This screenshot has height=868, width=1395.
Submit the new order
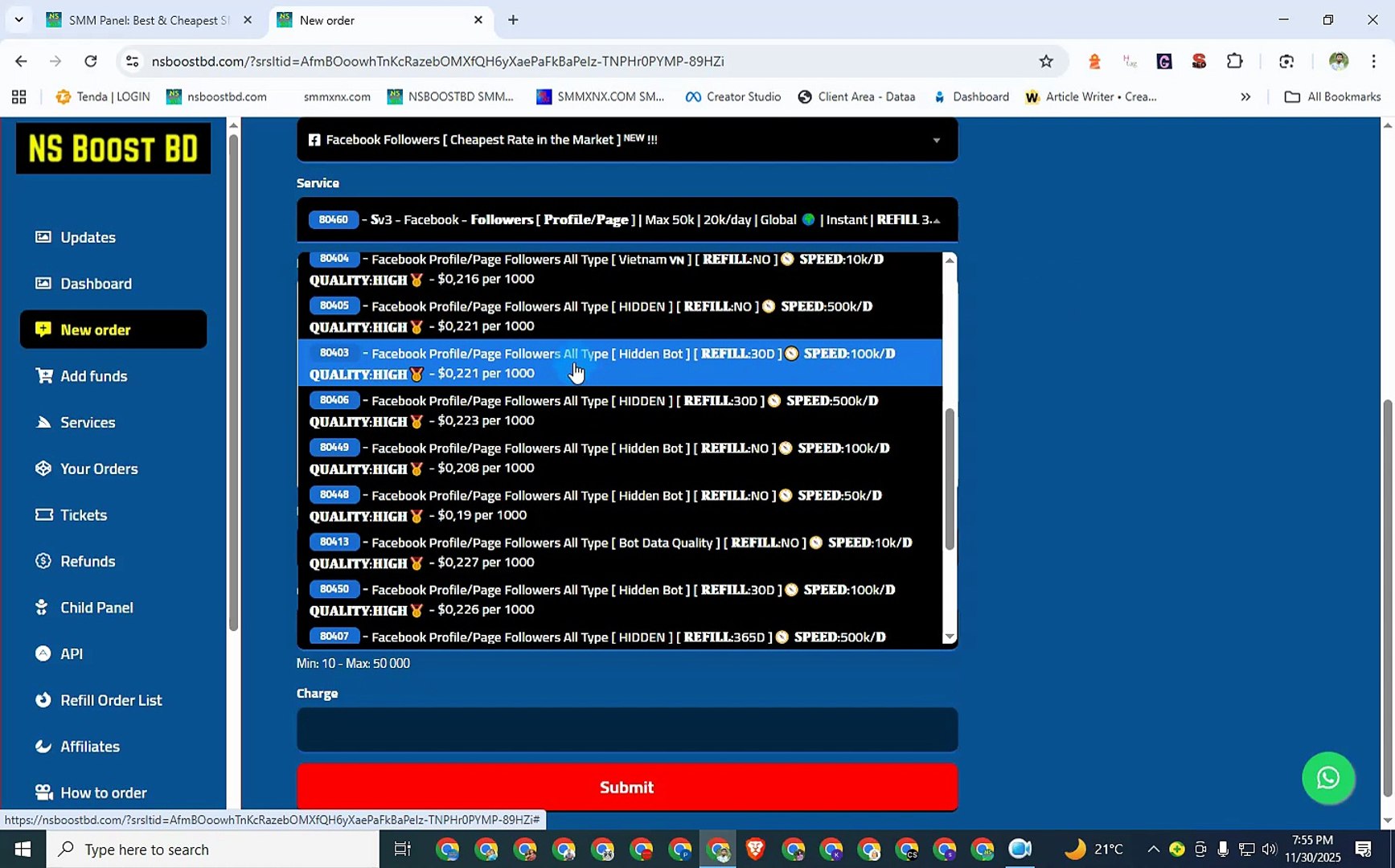[627, 787]
